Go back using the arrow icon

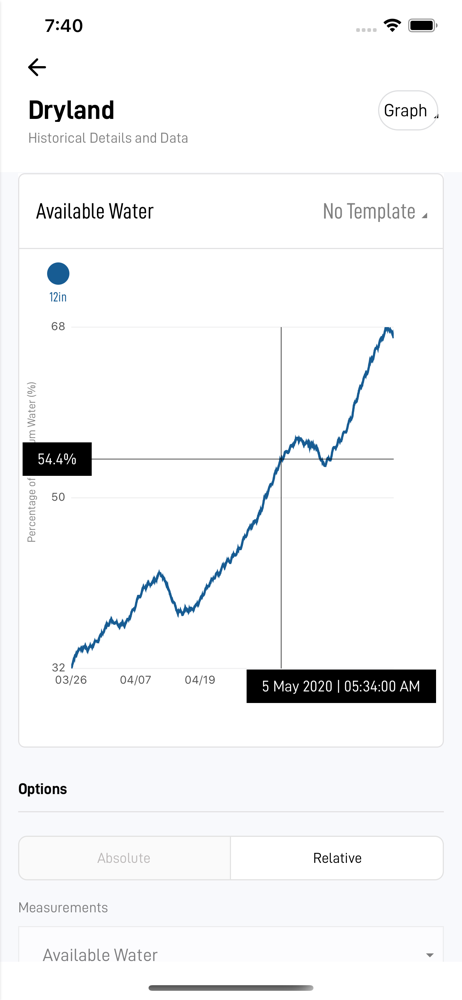pos(37,67)
